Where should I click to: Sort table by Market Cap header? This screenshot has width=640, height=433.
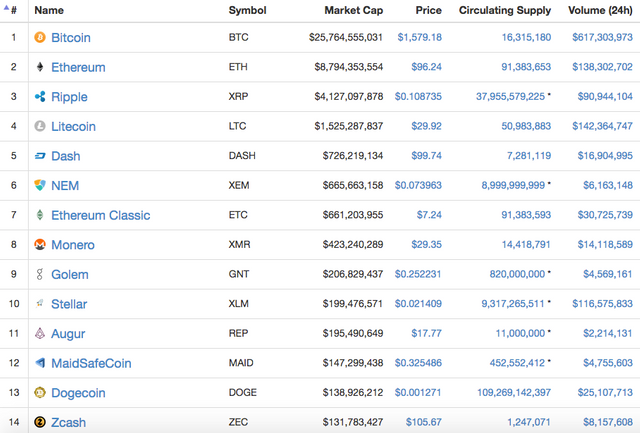click(x=353, y=10)
